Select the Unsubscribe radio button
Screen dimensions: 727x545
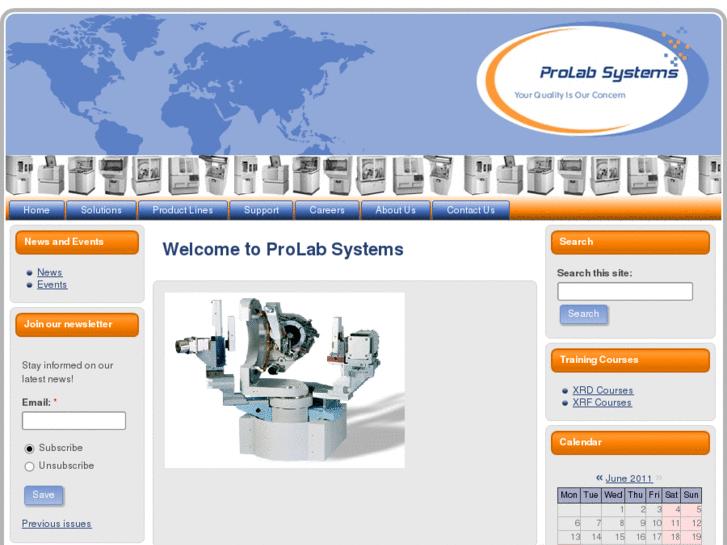29,466
